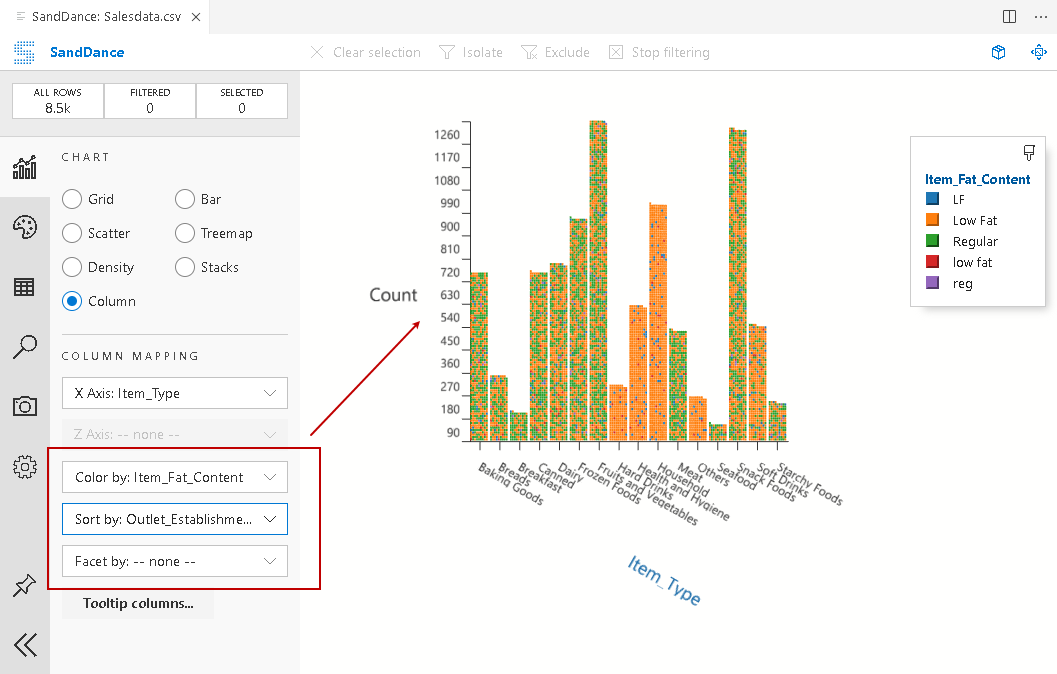Click the SandDance title link

87,52
